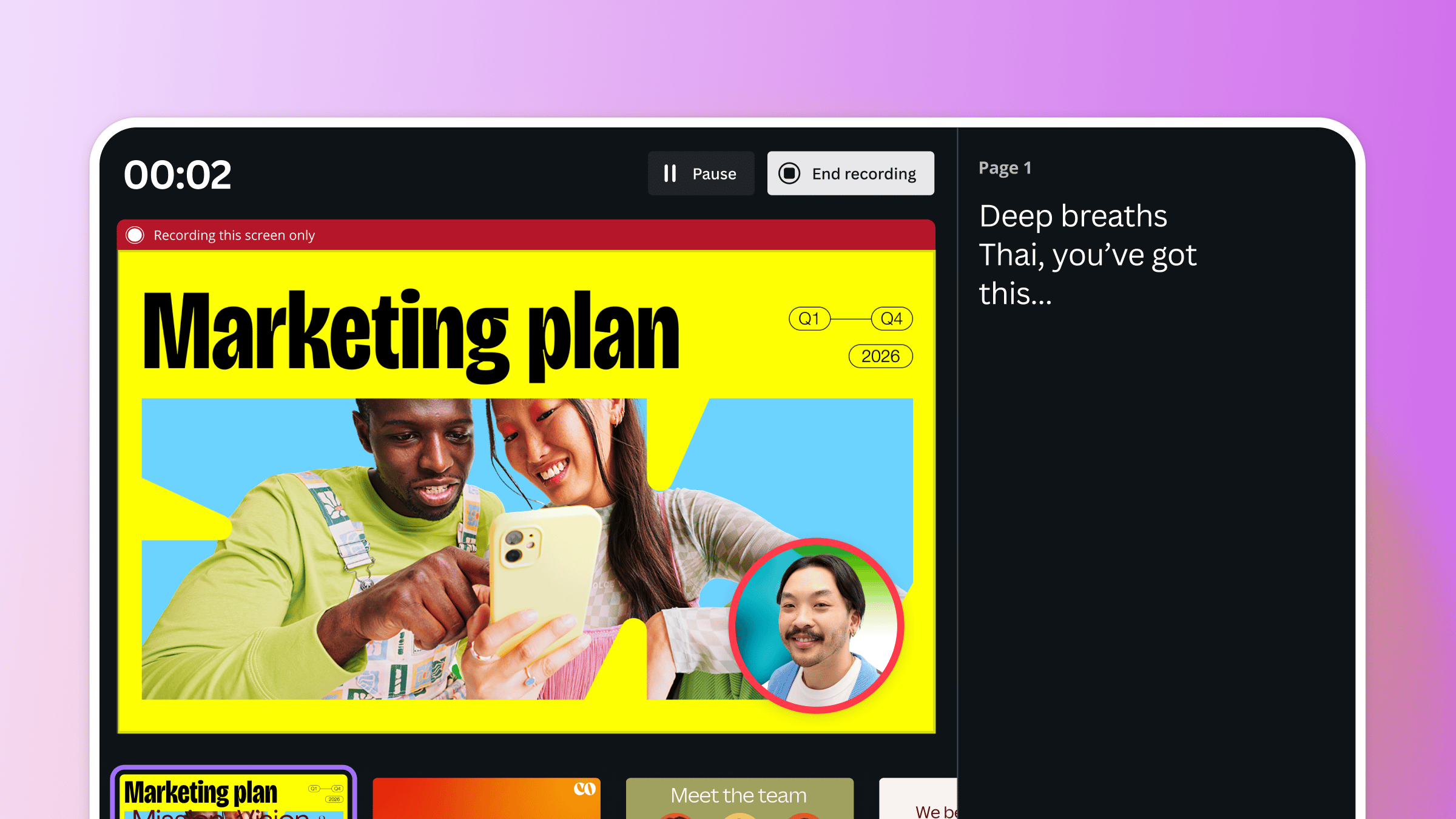
Task: Click the Page 1 label in the notes panel
Action: pyautogui.click(x=1005, y=168)
